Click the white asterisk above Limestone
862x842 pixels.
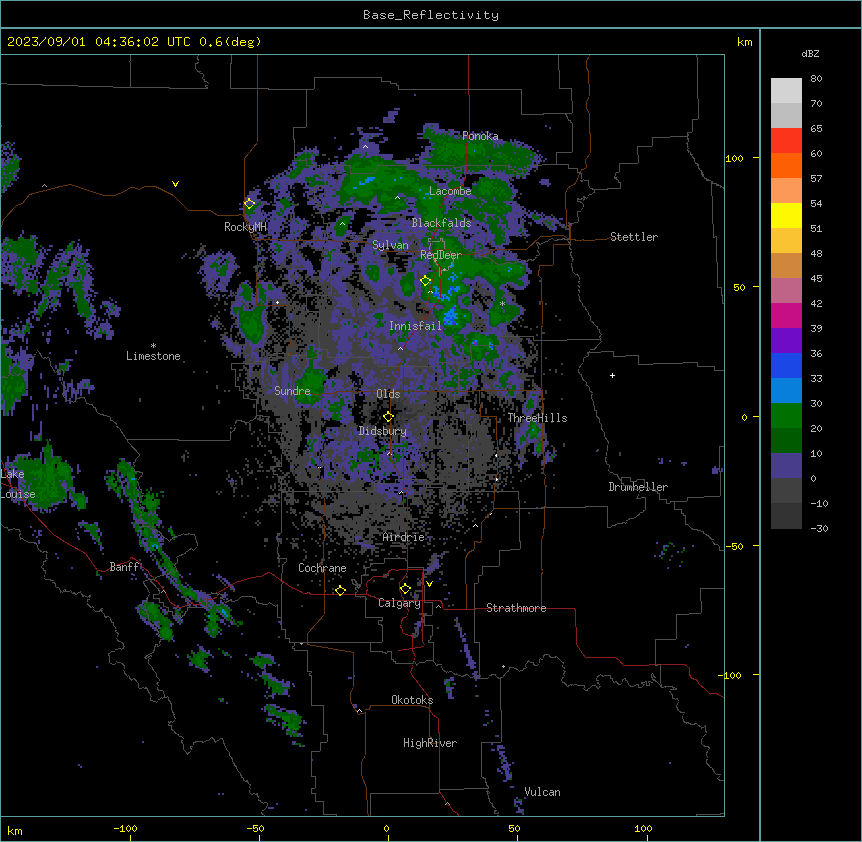click(153, 345)
